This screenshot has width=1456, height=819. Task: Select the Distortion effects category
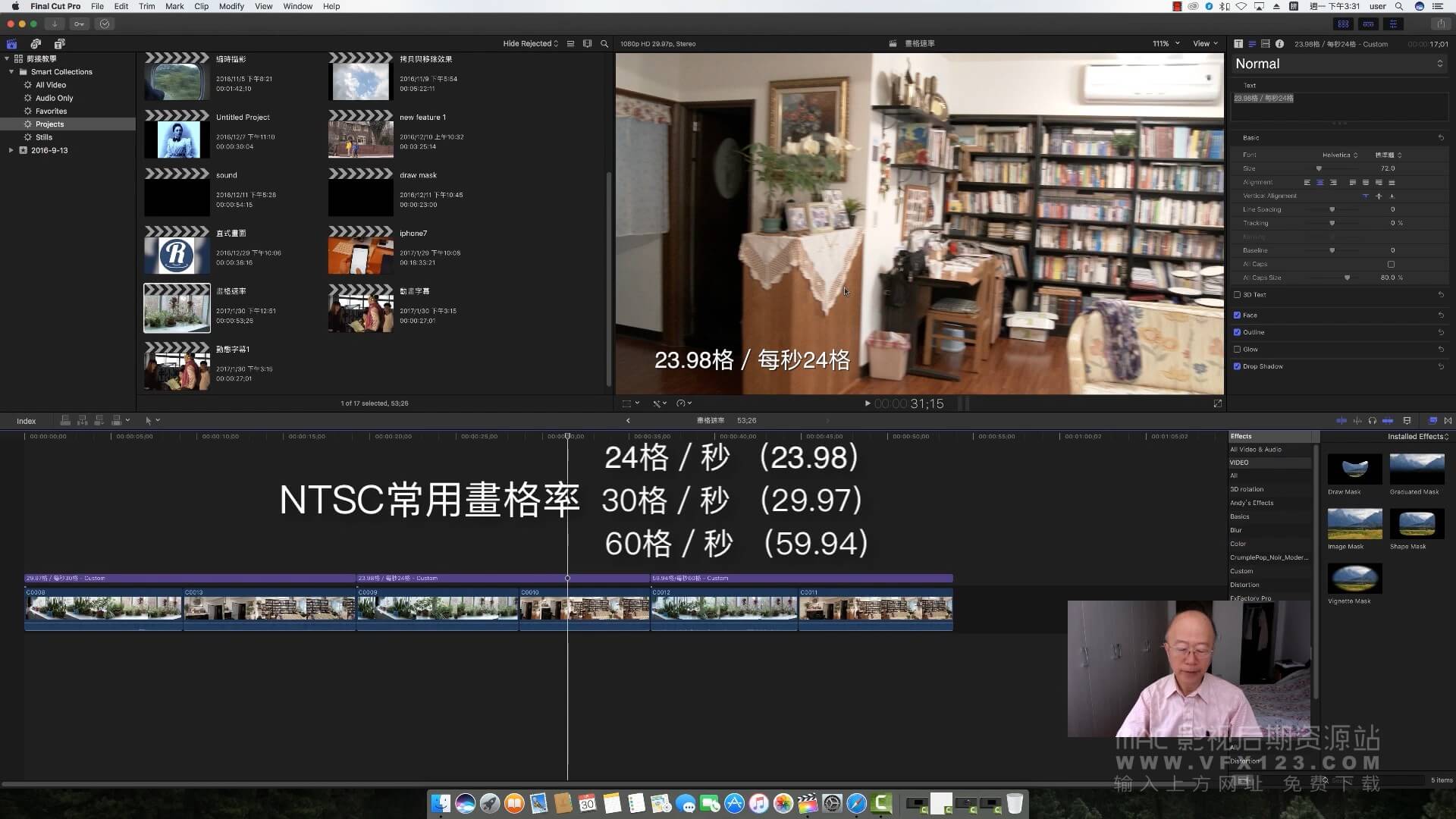1244,585
